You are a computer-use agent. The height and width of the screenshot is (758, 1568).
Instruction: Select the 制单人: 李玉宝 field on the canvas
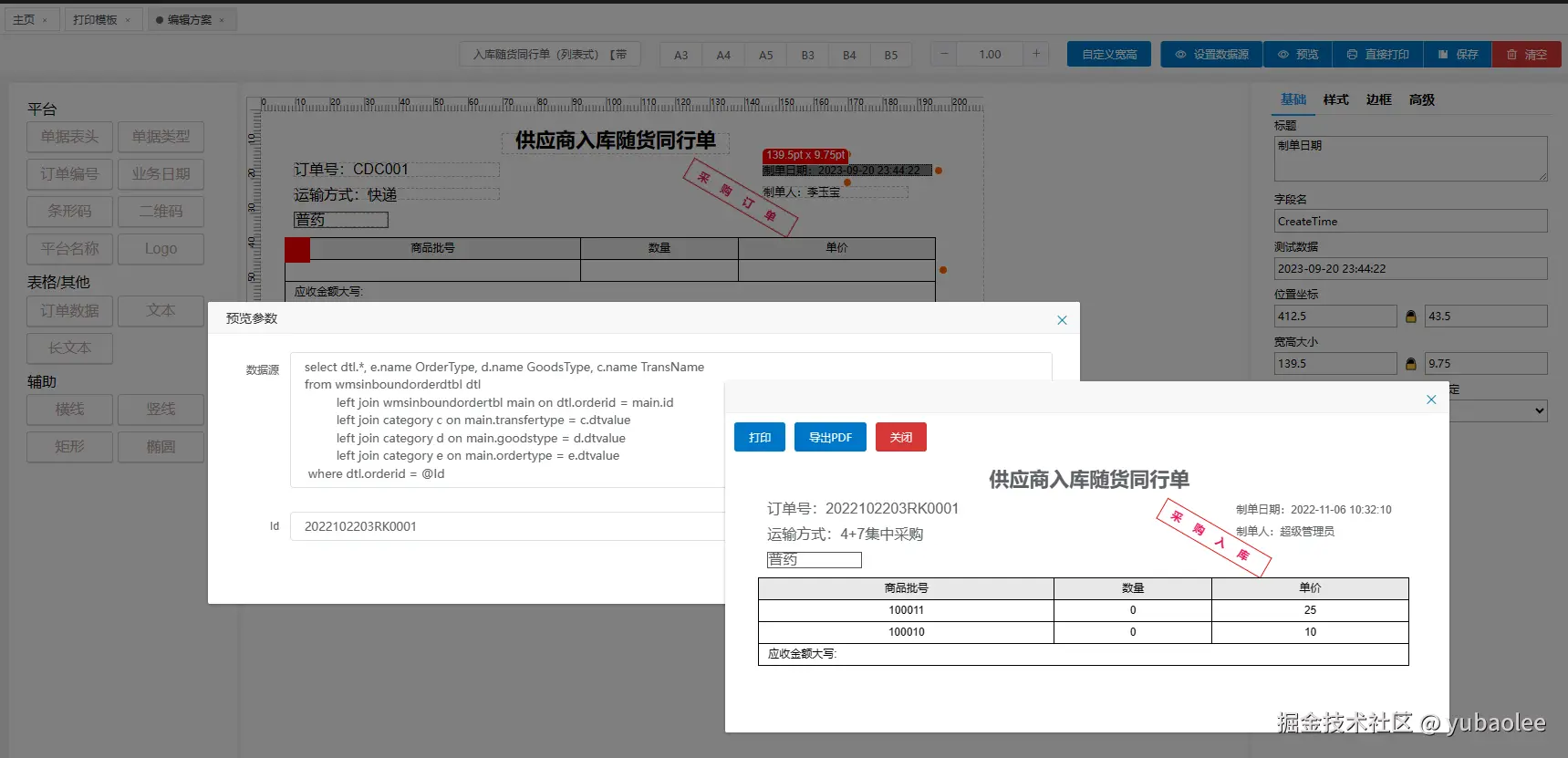click(x=835, y=192)
